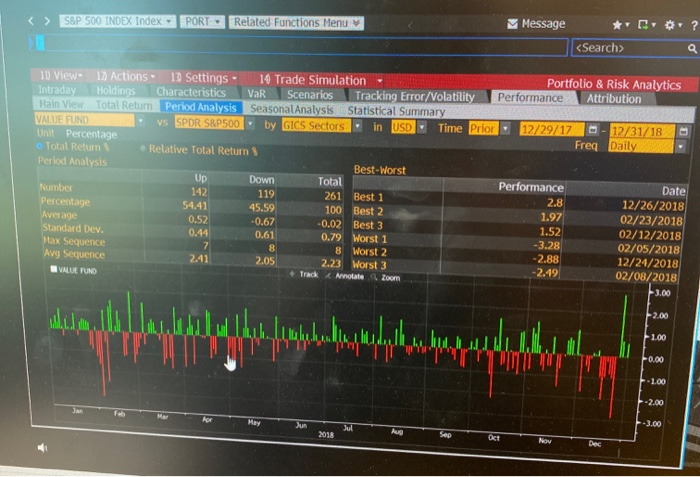700x477 pixels.
Task: Open the Total Return sub-tab
Action: tap(124, 105)
